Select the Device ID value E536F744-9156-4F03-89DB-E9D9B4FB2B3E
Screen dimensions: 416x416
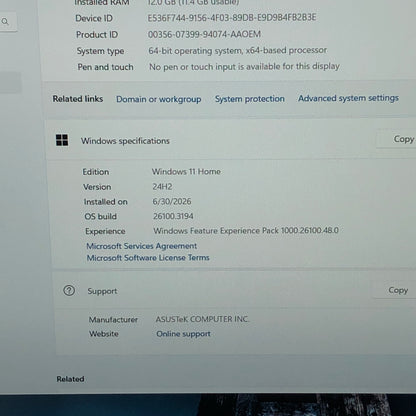click(232, 18)
